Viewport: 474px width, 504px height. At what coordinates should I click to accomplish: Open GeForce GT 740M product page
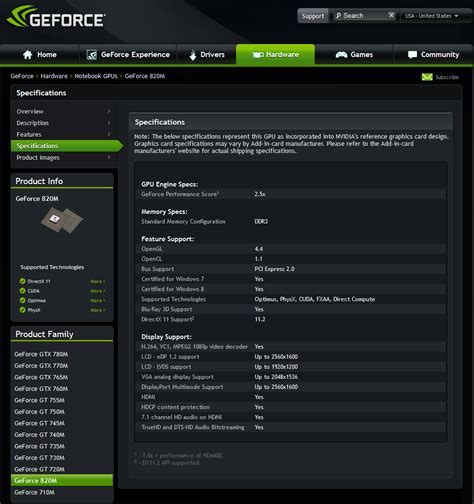pos(39,435)
